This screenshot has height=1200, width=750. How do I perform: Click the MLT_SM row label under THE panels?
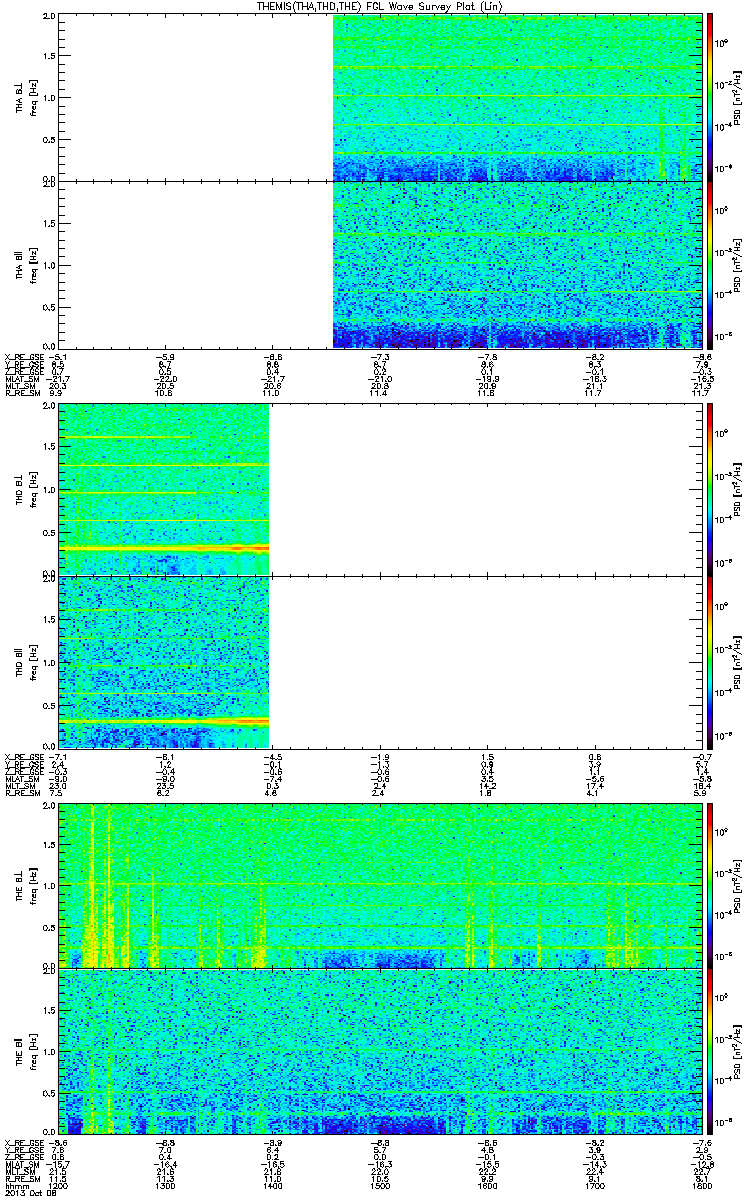pos(19,1174)
